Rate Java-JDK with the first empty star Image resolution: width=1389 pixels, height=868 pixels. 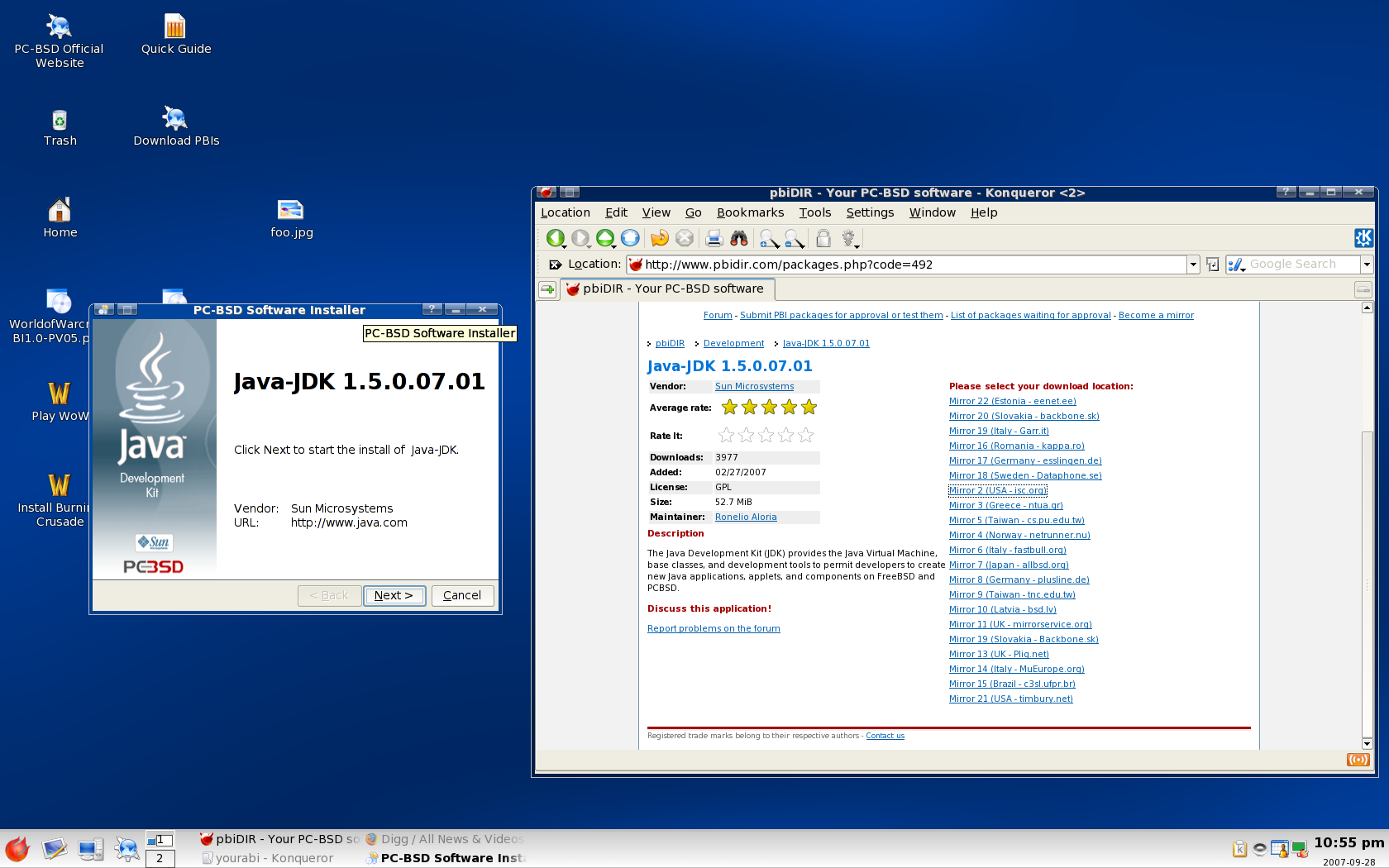(x=726, y=435)
